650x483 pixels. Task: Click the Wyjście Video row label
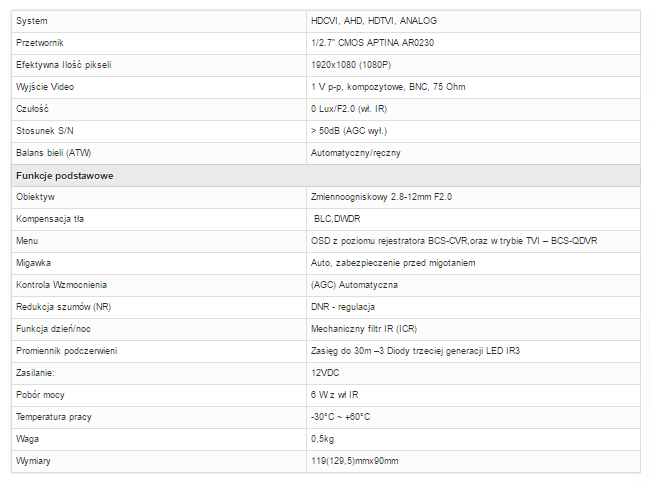45,87
